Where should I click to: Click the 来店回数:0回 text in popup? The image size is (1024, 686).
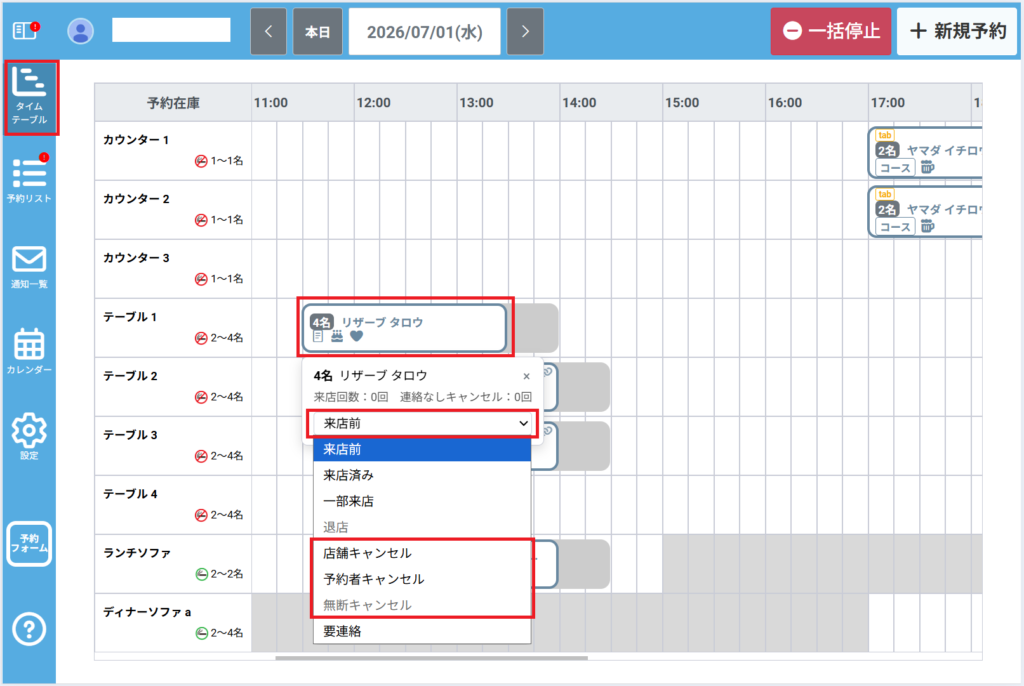pyautogui.click(x=351, y=397)
